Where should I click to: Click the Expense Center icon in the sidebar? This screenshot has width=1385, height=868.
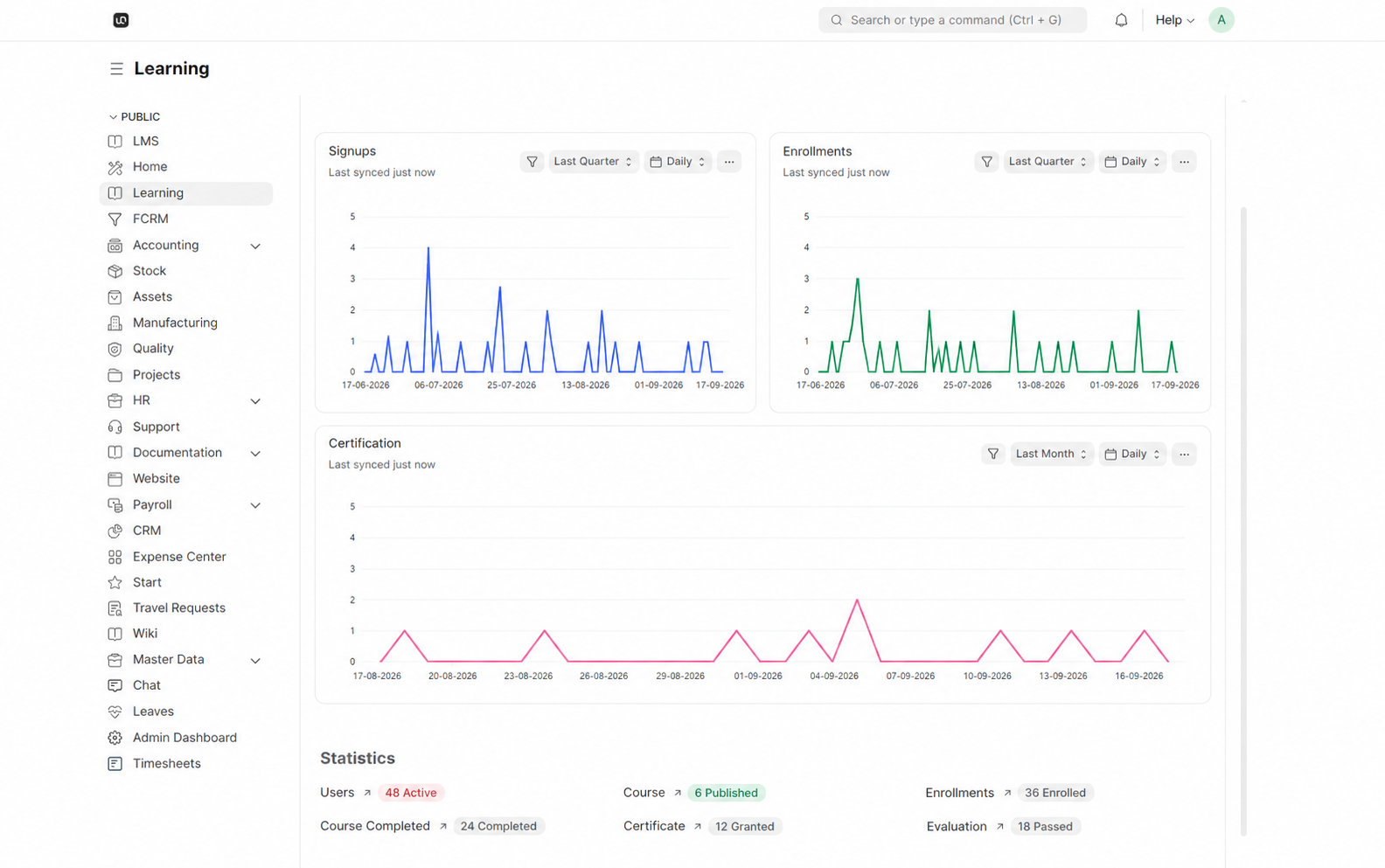(115, 557)
